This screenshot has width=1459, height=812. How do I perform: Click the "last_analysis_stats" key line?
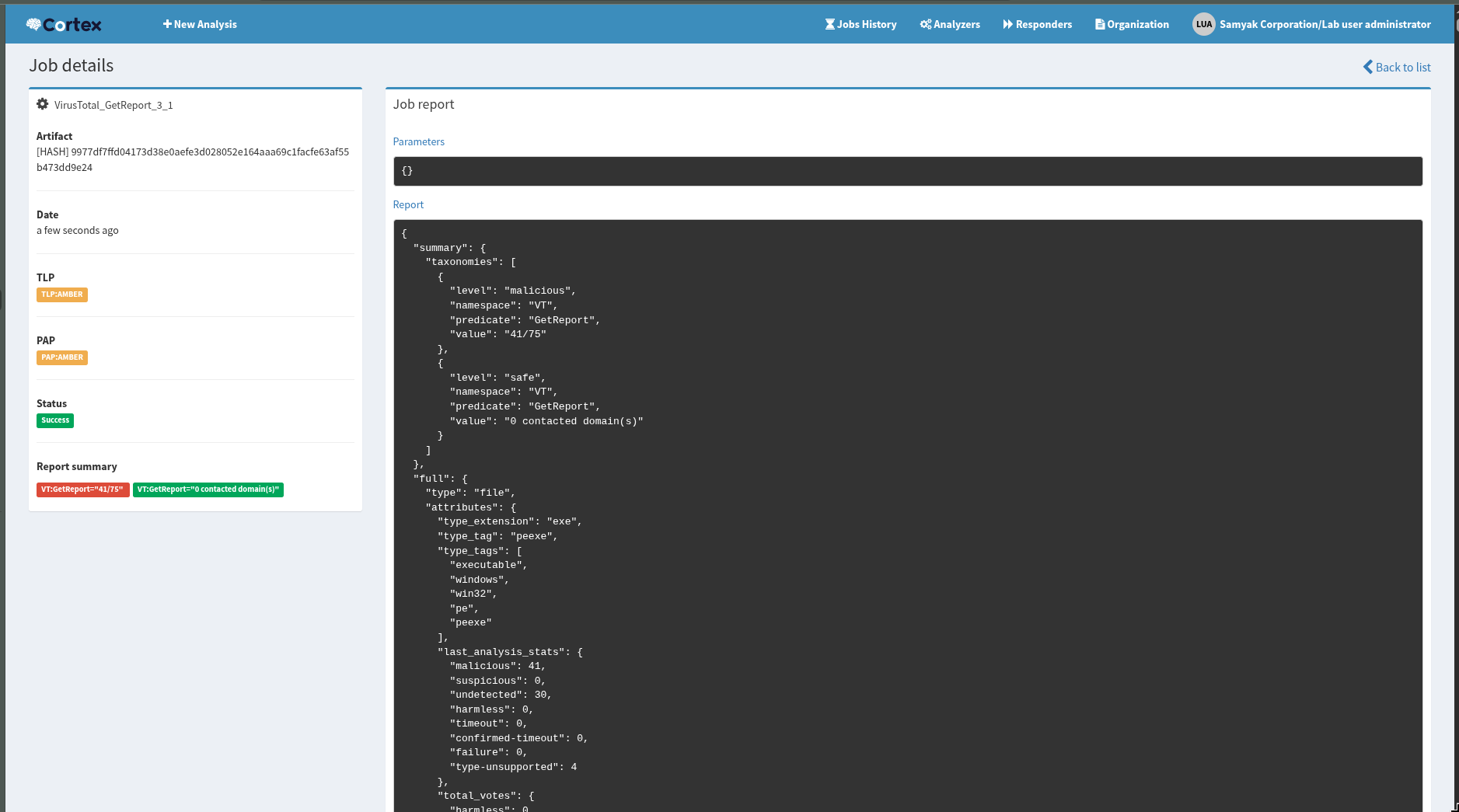click(510, 652)
